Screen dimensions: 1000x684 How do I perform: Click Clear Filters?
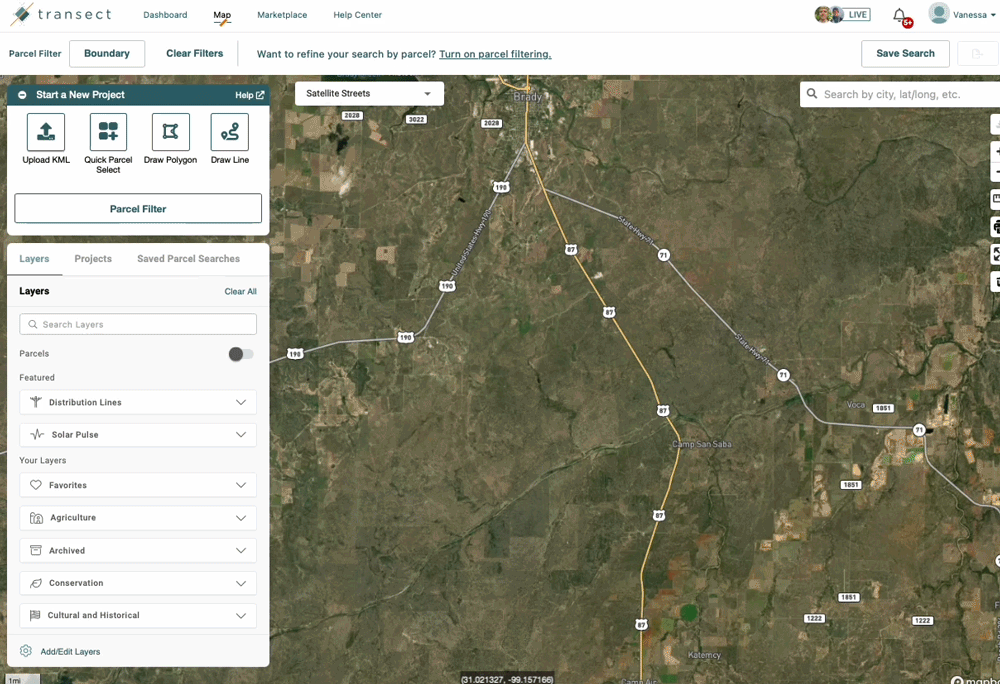coord(195,54)
